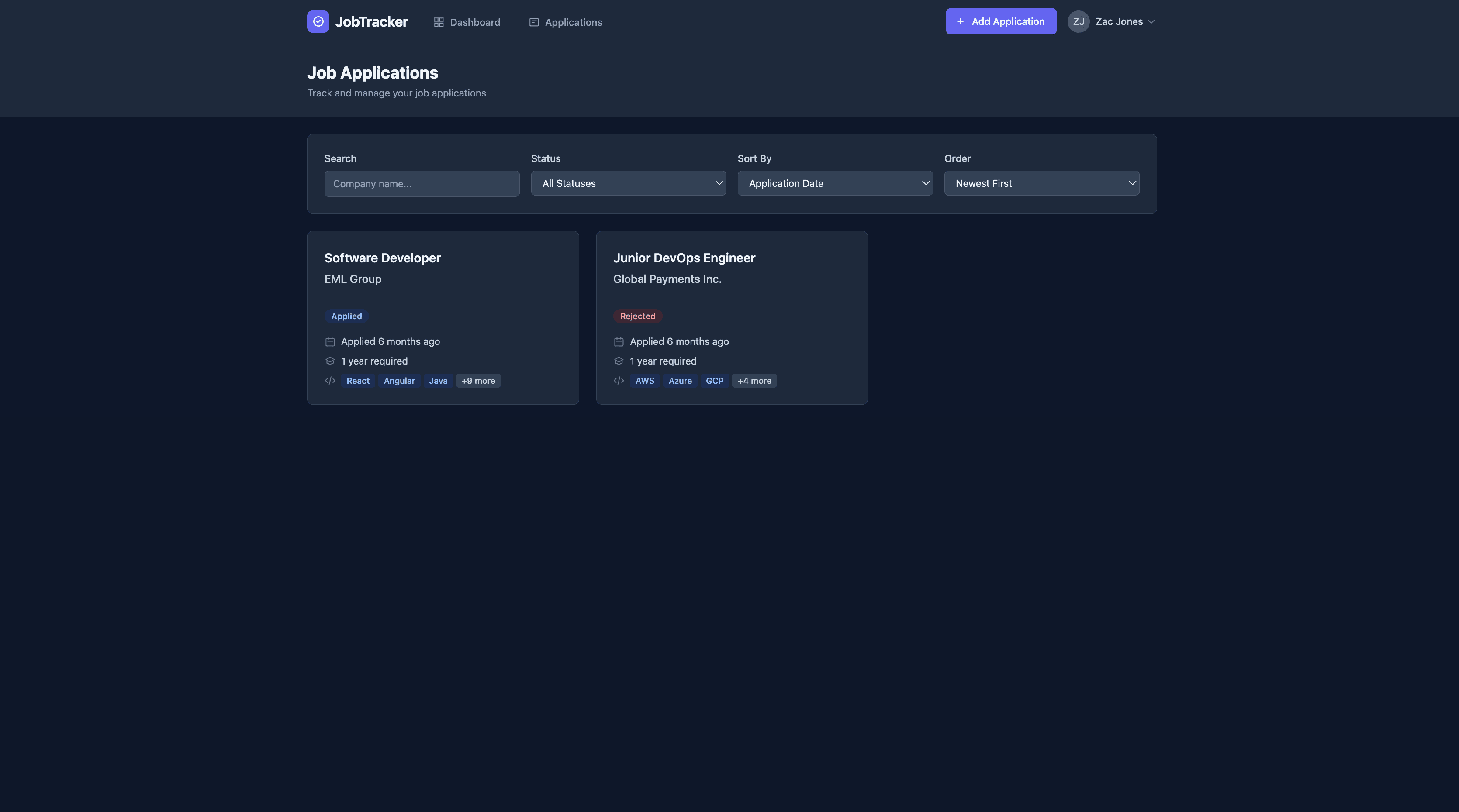Screen dimensions: 1459x812
Task: Click the graduation cap icon on Junior DevOps card
Action: pyautogui.click(x=619, y=361)
